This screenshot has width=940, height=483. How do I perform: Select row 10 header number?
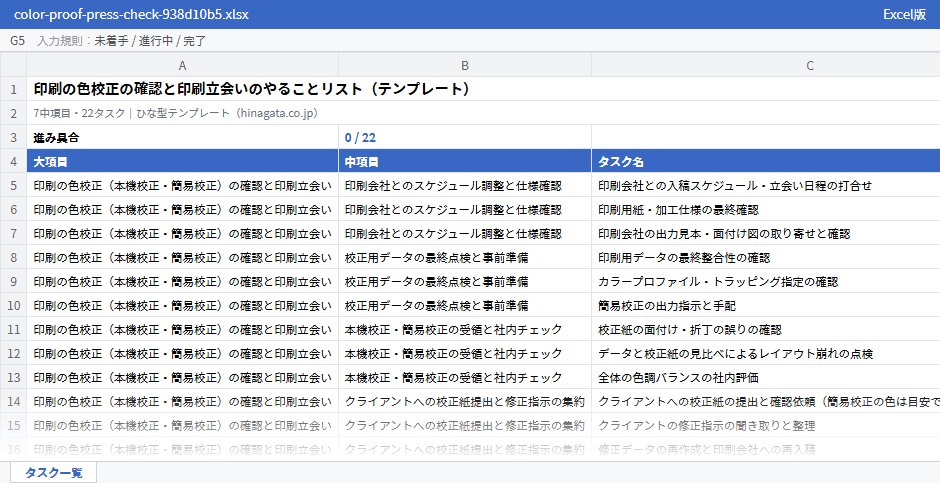[x=13, y=306]
